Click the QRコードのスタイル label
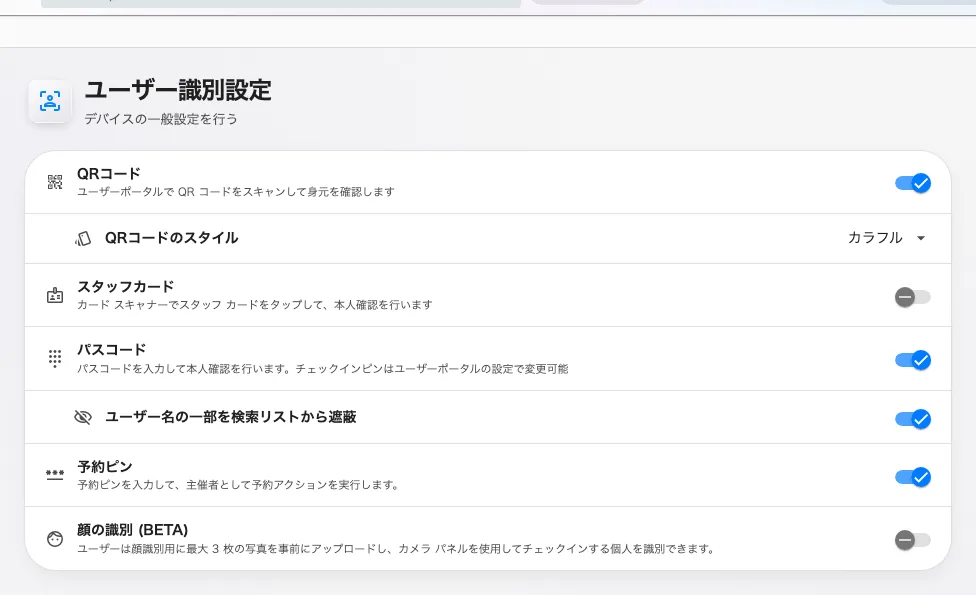This screenshot has height=595, width=976. click(171, 238)
